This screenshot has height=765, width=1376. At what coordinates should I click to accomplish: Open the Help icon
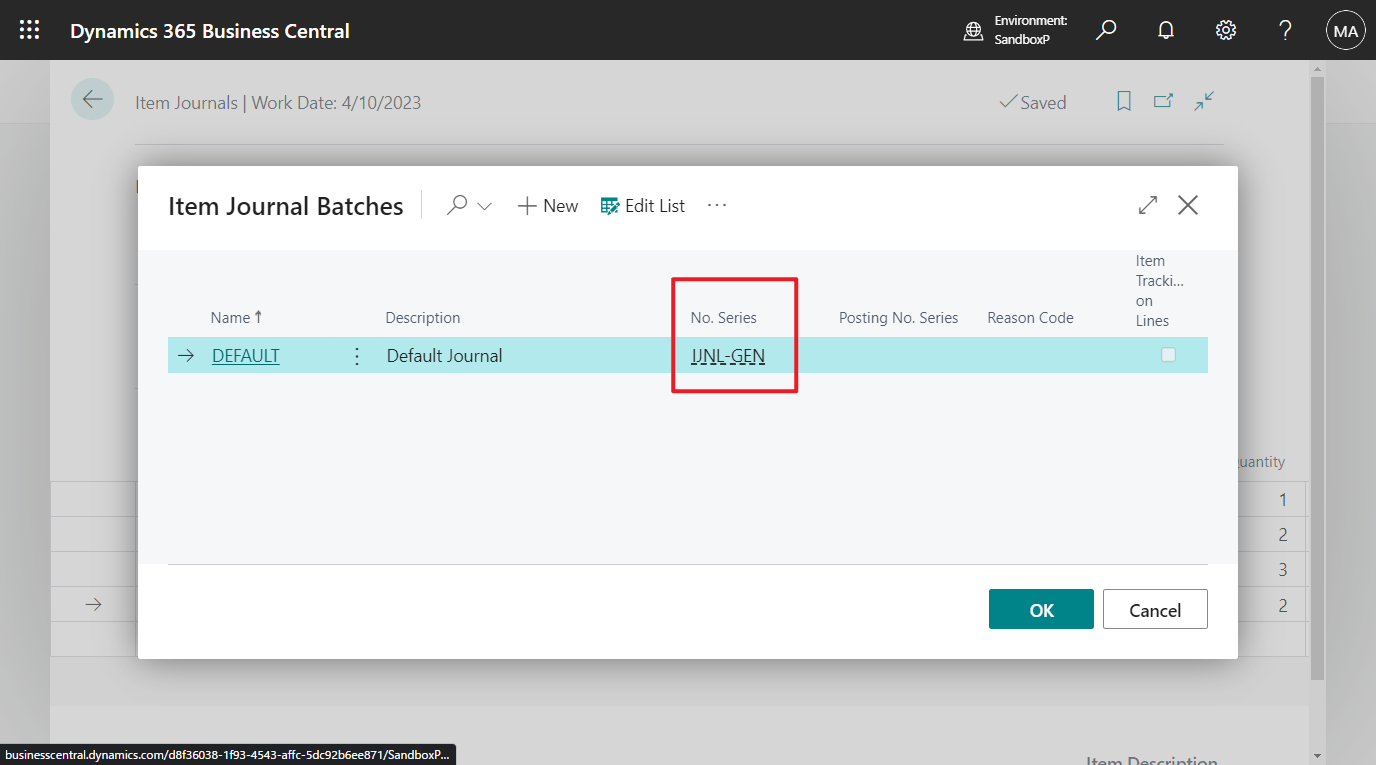1285,29
